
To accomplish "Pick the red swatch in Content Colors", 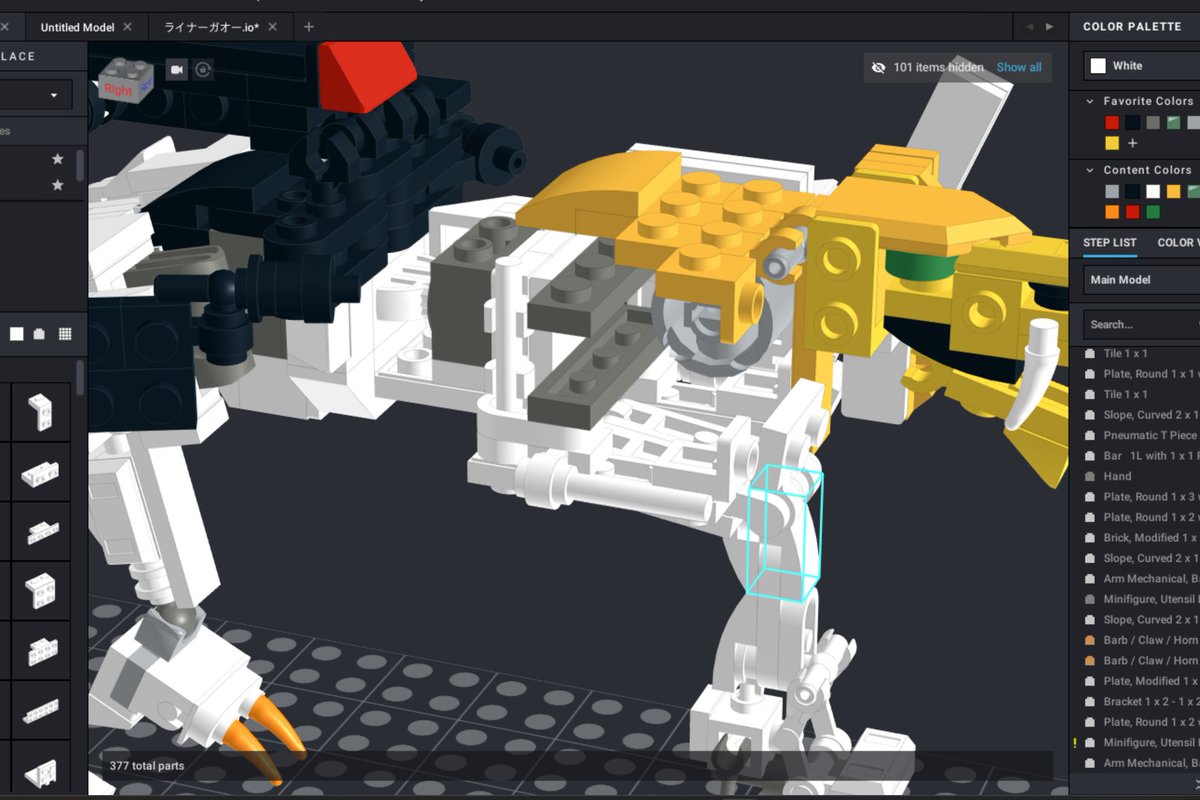I will point(1132,212).
